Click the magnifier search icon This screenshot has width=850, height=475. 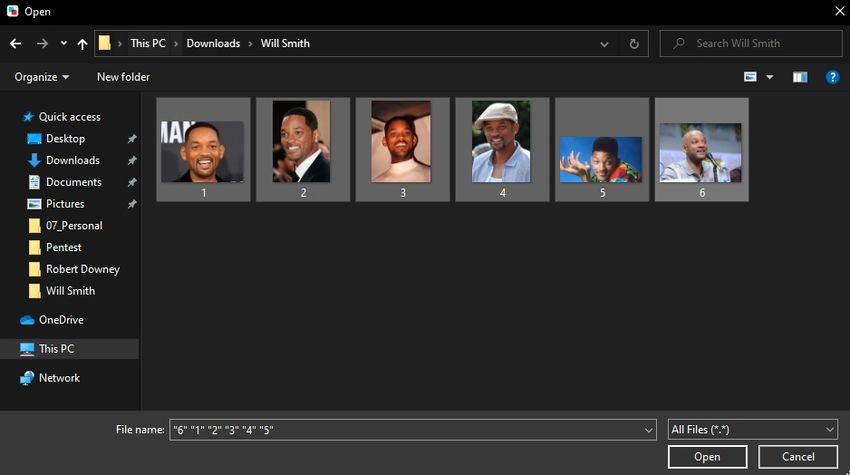[679, 43]
